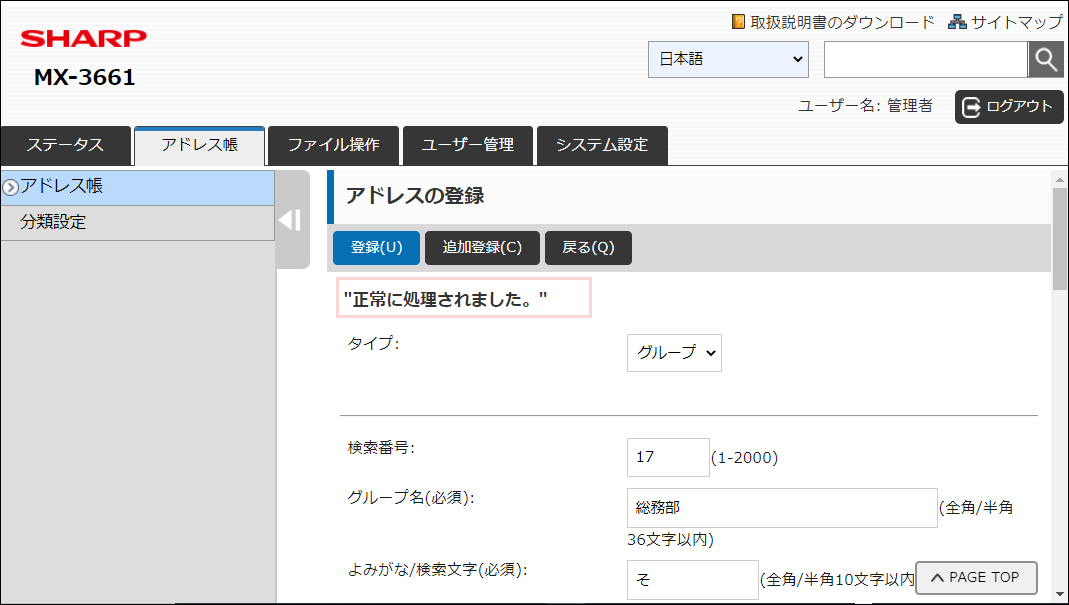Click the ログアウト button
The width and height of the screenshot is (1069, 605).
[1009, 107]
